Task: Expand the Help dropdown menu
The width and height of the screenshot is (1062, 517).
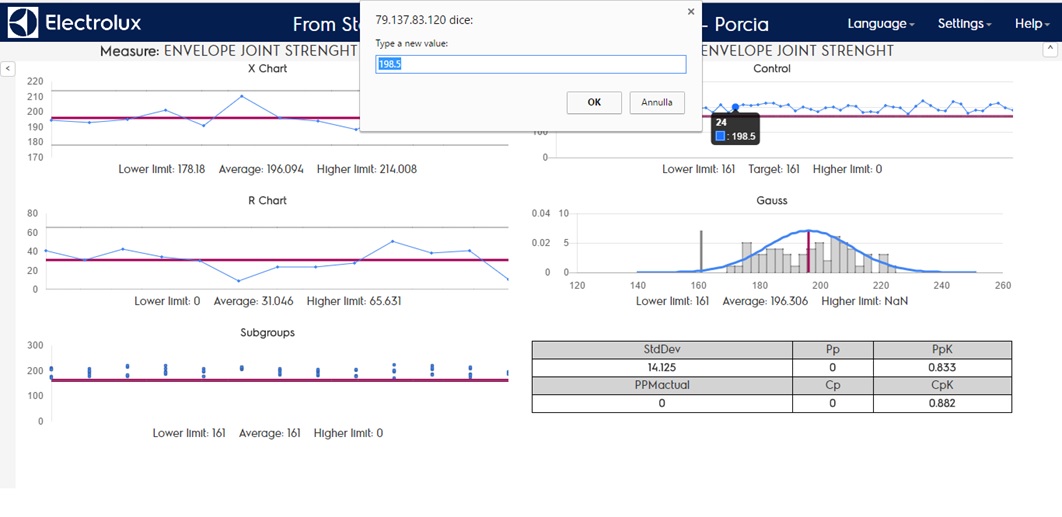Action: coord(1031,24)
